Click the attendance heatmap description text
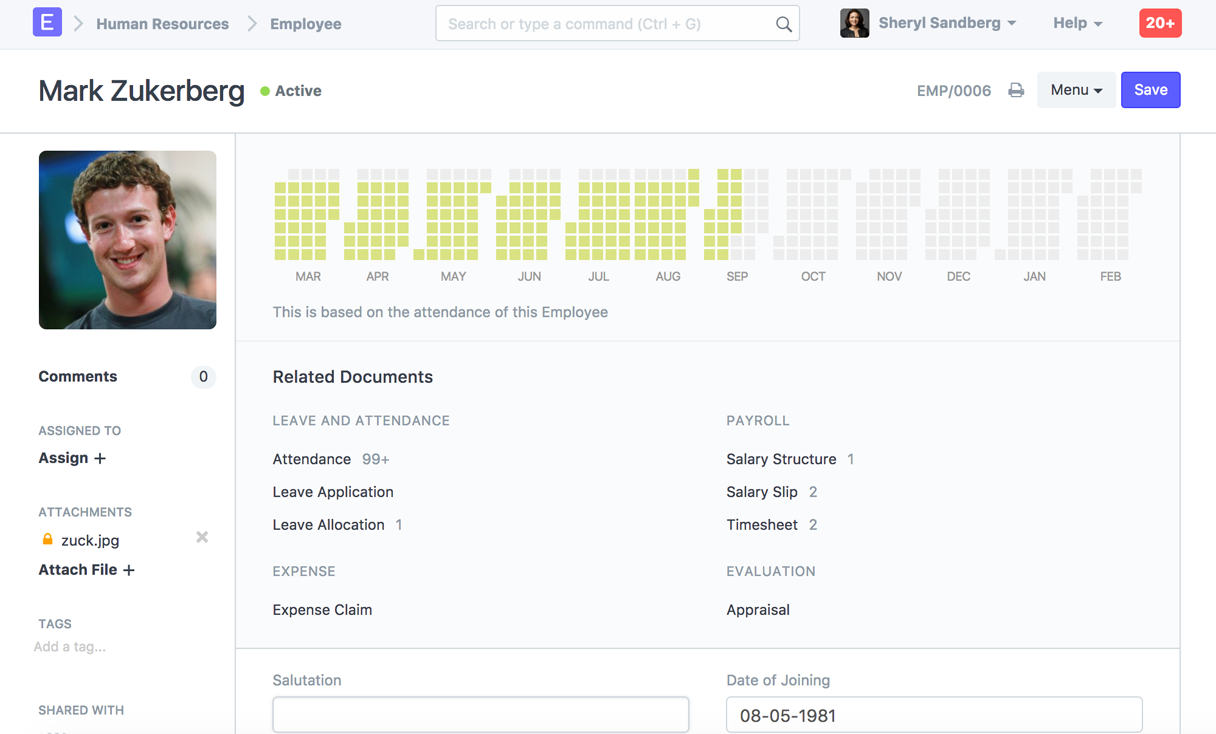Screen dimensions: 1216x734 pyautogui.click(x=440, y=312)
